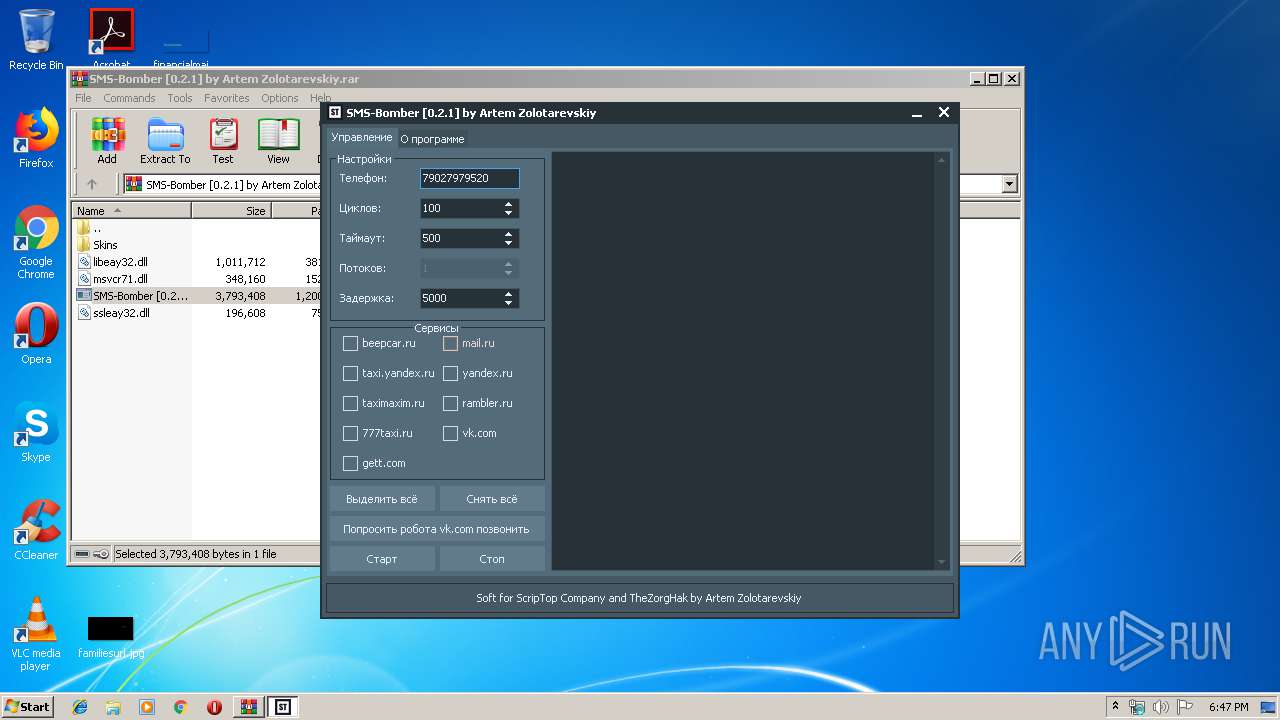Viewport: 1280px width, 720px height.
Task: Select the Google Chrome desktop shortcut
Action: pos(36,243)
